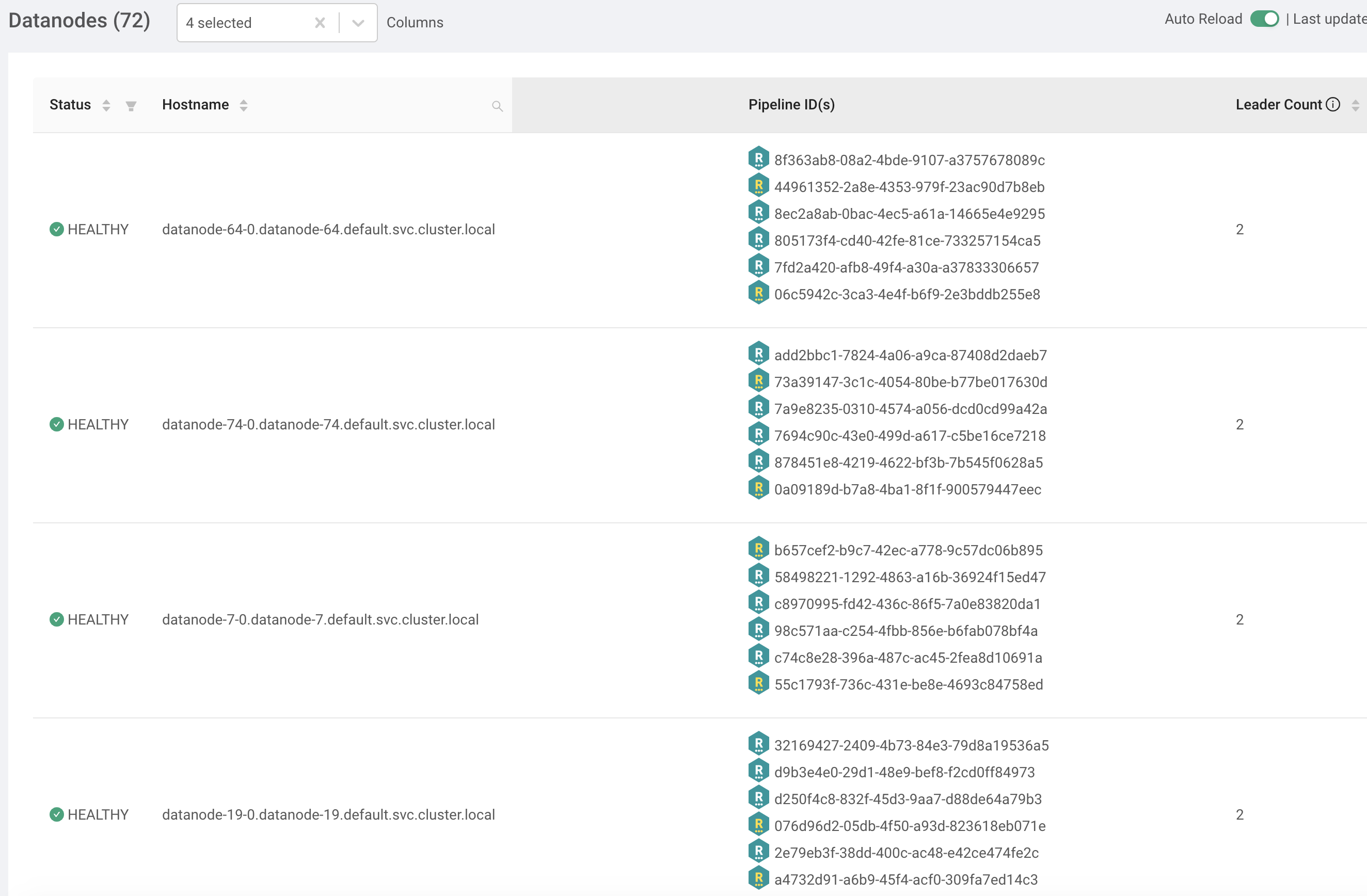Screen dimensions: 1367x896
Task: Click yellow Ratis icon beside pipeline 44961352-2a8e-4353
Action: pyautogui.click(x=758, y=185)
